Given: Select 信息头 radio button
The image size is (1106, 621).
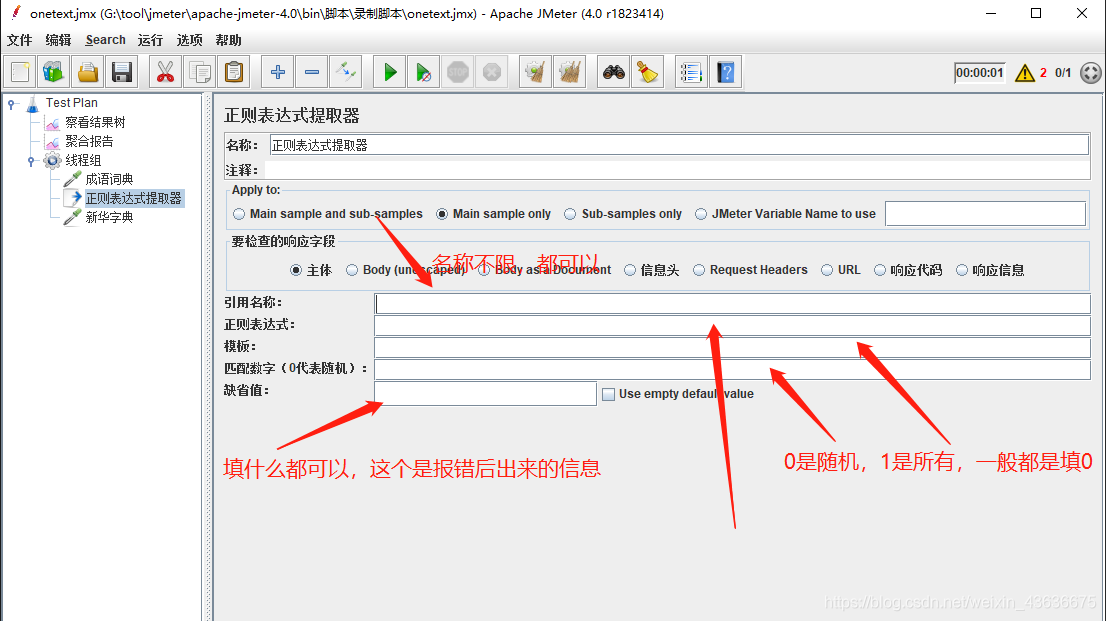Looking at the screenshot, I should tap(630, 270).
